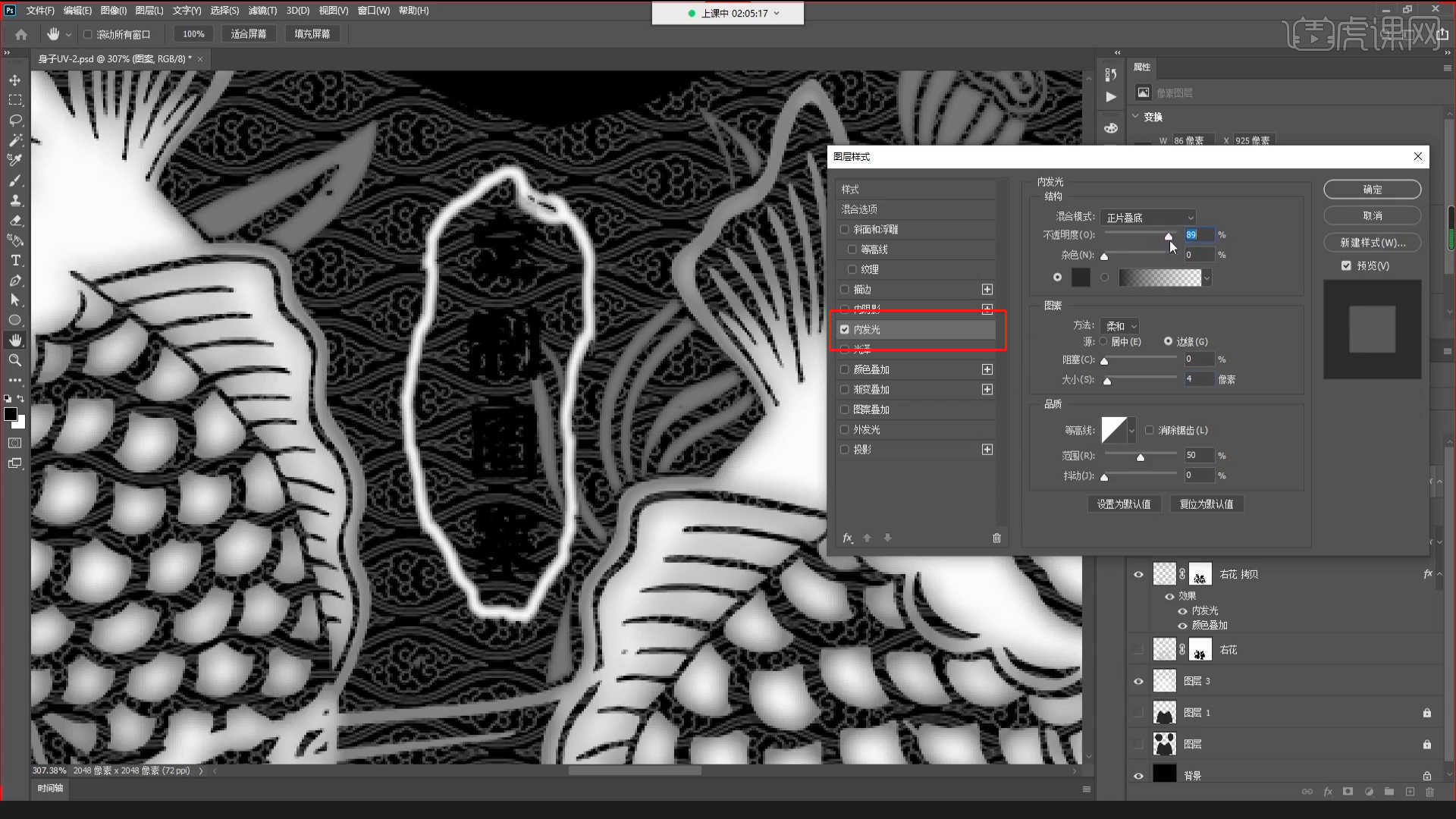This screenshot has width=1456, height=819.
Task: Hide the 右花 拷贝 layer
Action: pos(1138,575)
